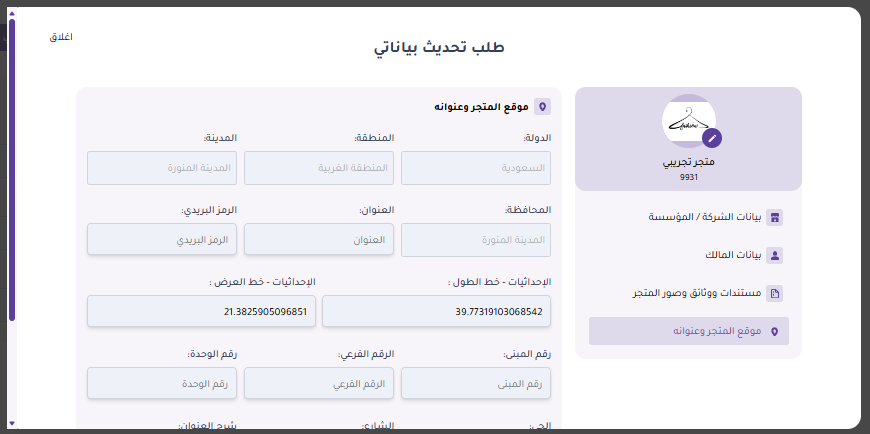870x434 pixels.
Task: Open the المدينة city field
Action: [x=162, y=168]
